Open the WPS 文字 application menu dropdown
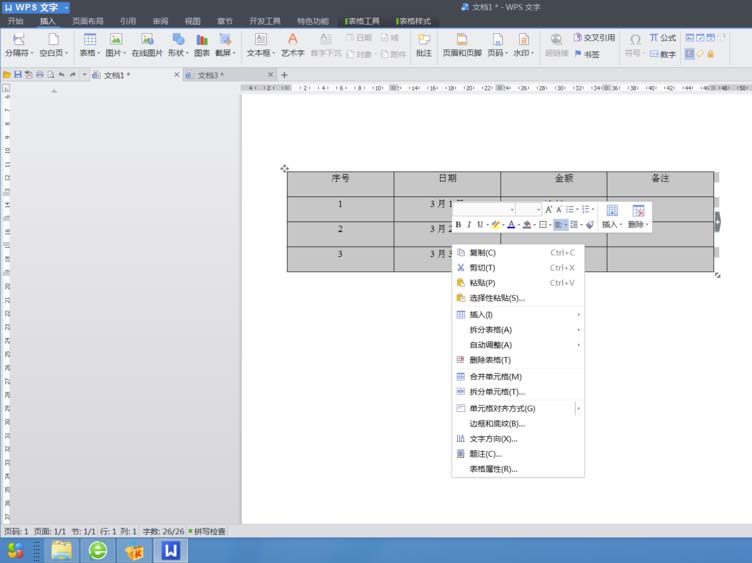Image resolution: width=752 pixels, height=563 pixels. coord(66,8)
